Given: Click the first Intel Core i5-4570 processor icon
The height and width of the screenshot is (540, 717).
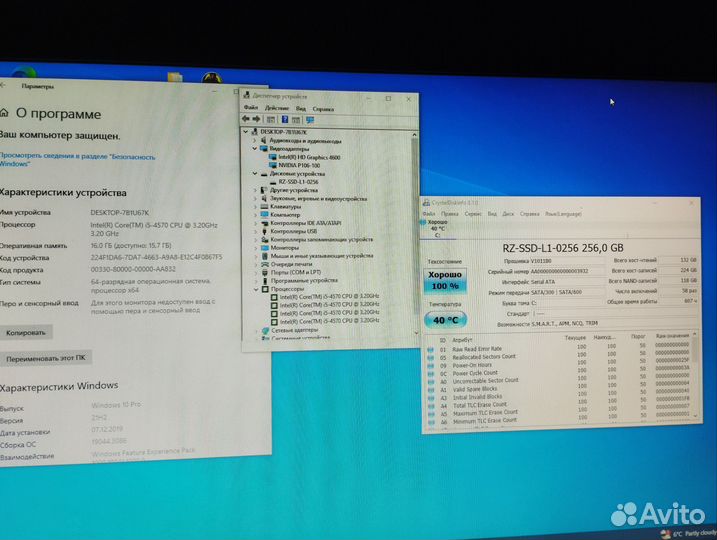Looking at the screenshot, I should click(x=274, y=296).
